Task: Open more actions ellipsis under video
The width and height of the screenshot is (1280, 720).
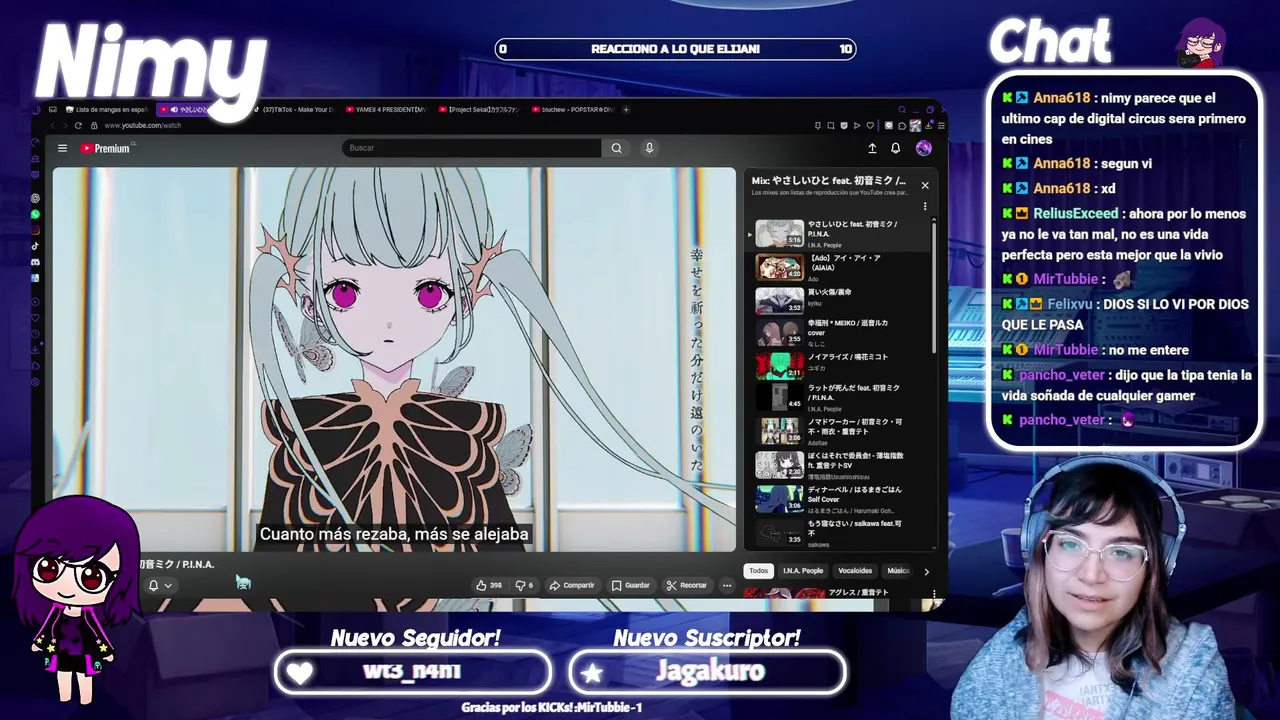Action: (727, 585)
